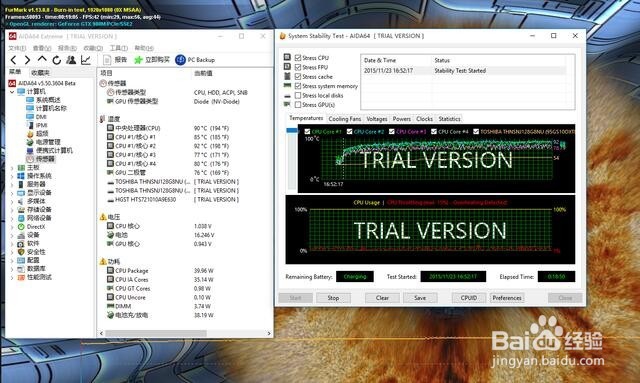
Task: Toggle the Stress CPU checkbox
Action: [x=298, y=58]
